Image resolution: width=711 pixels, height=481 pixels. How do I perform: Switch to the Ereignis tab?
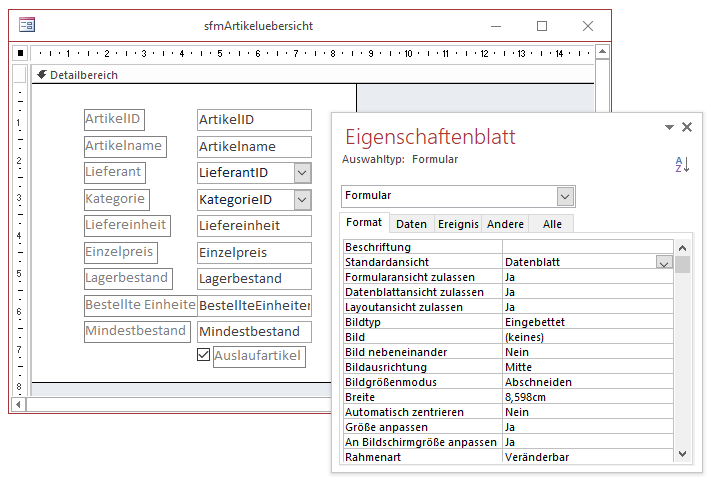(458, 224)
